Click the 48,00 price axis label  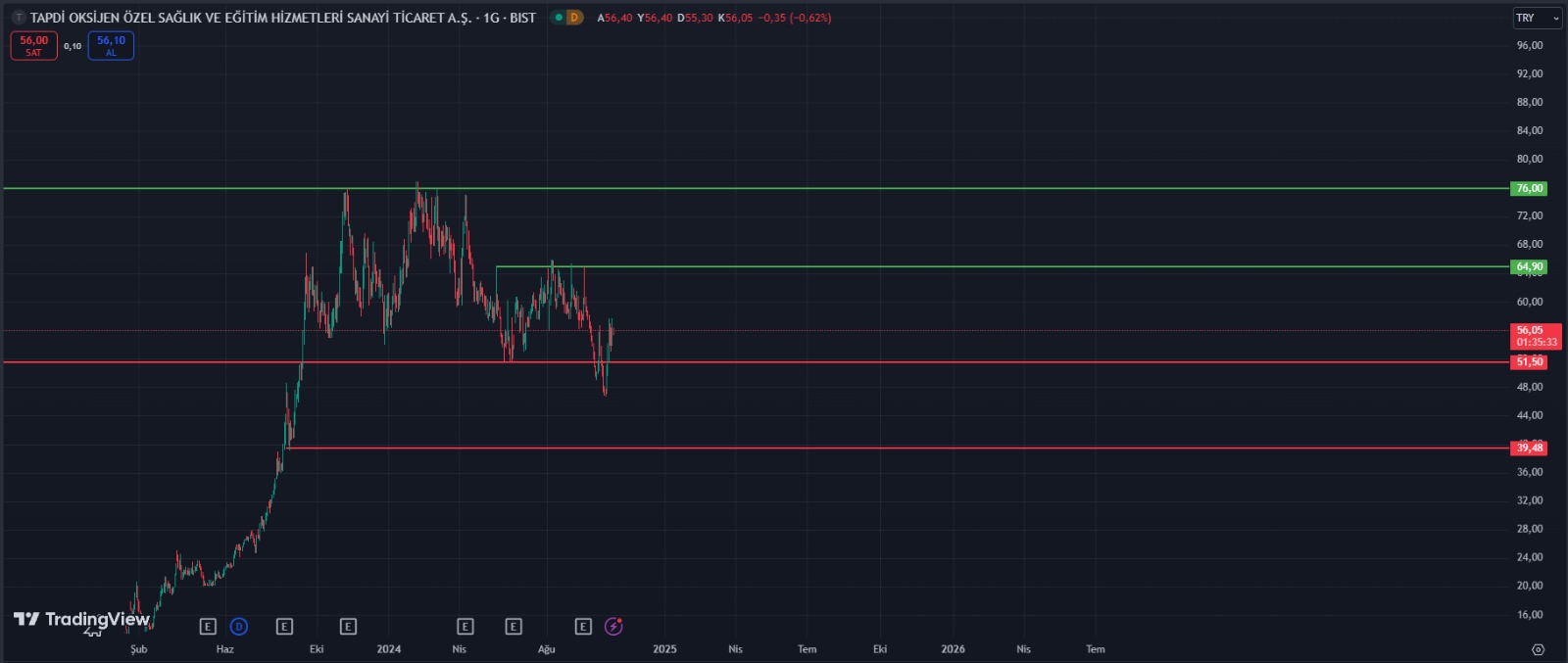click(1529, 387)
